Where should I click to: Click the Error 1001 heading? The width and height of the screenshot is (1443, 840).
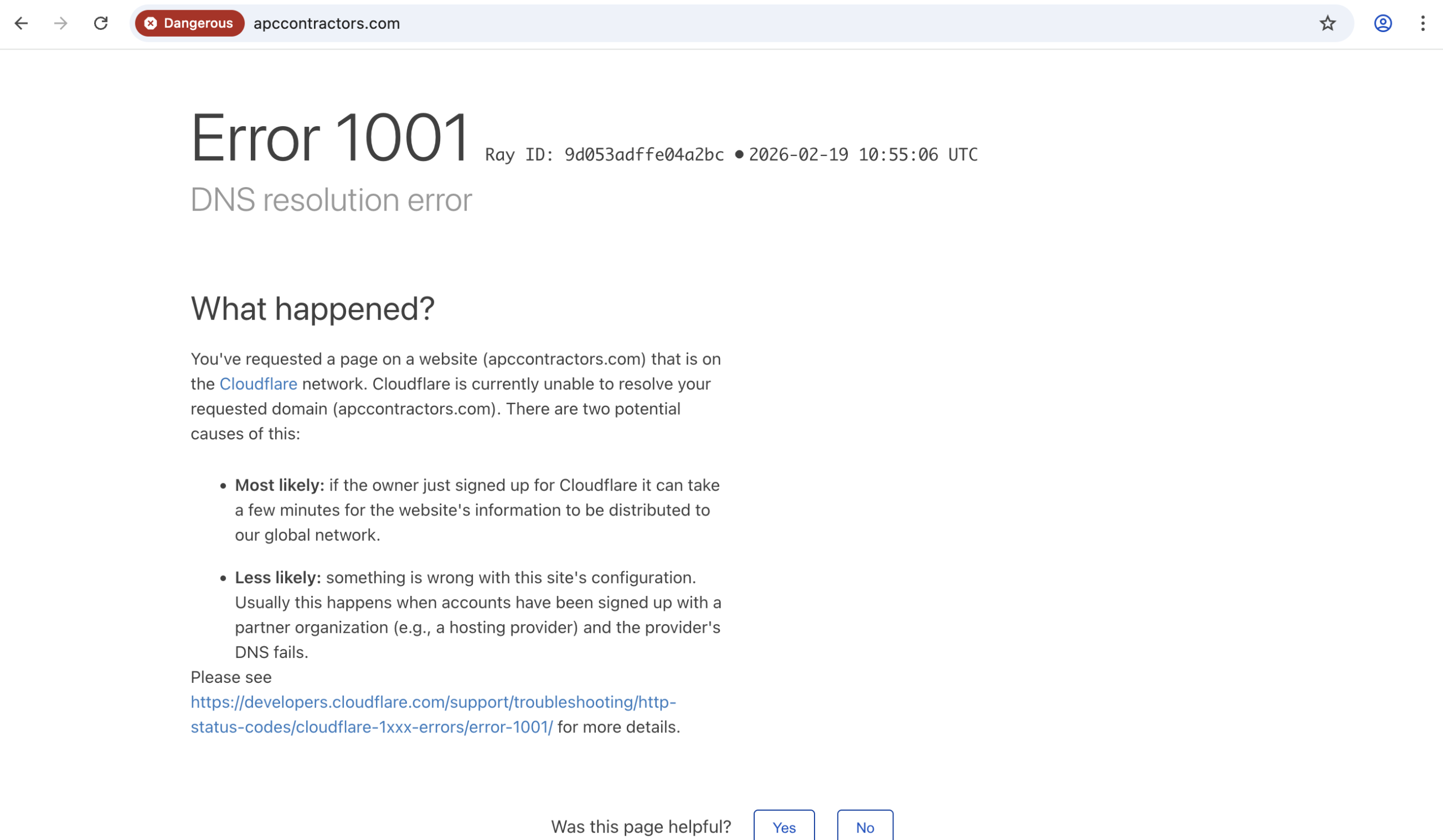pyautogui.click(x=330, y=138)
